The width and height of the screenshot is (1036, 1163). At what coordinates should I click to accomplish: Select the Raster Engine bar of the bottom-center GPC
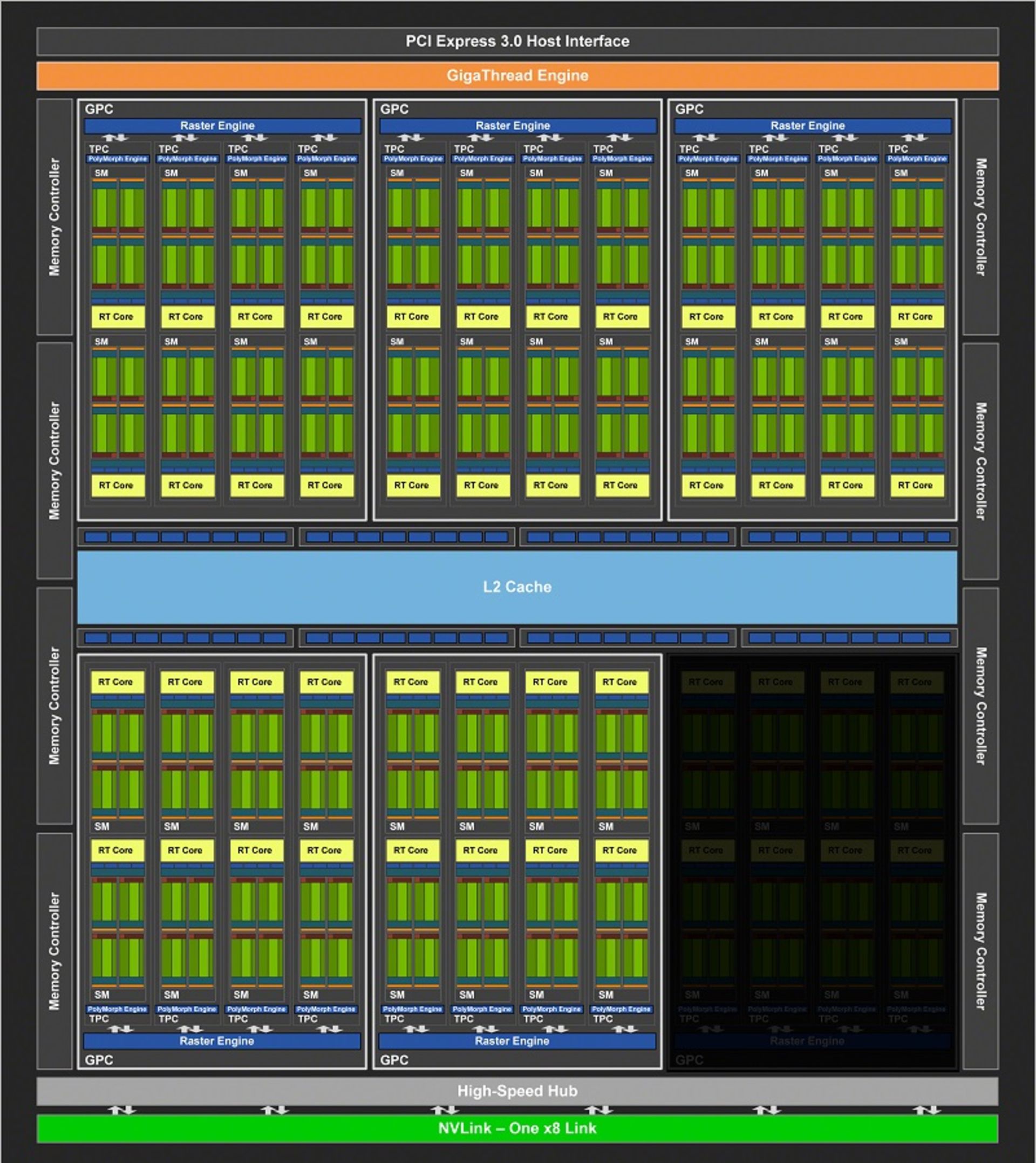(x=517, y=1041)
